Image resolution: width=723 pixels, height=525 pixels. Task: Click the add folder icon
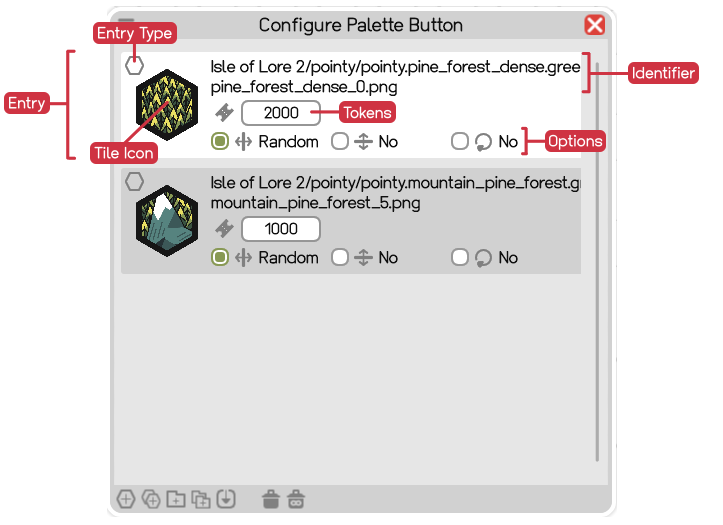coord(176,499)
